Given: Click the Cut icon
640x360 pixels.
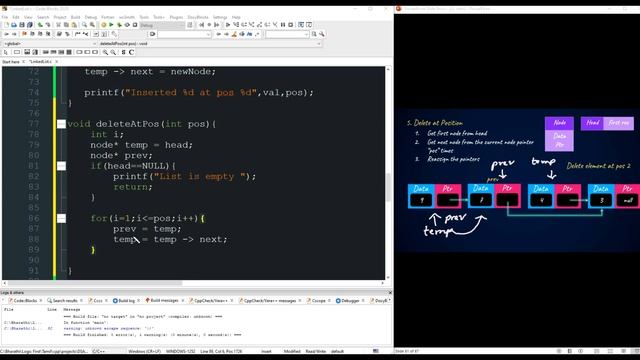Looking at the screenshot, I should pyautogui.click(x=58, y=25).
